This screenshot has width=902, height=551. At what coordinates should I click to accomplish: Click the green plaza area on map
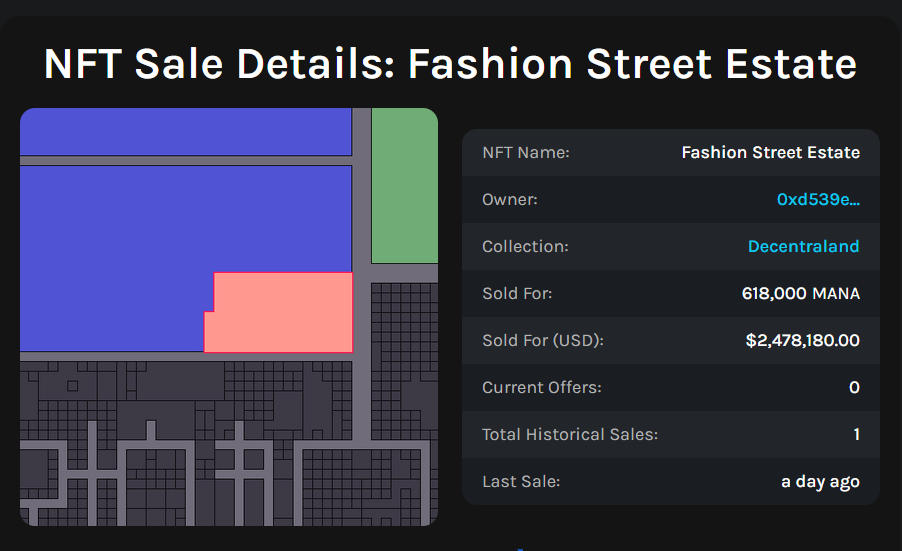pos(404,186)
